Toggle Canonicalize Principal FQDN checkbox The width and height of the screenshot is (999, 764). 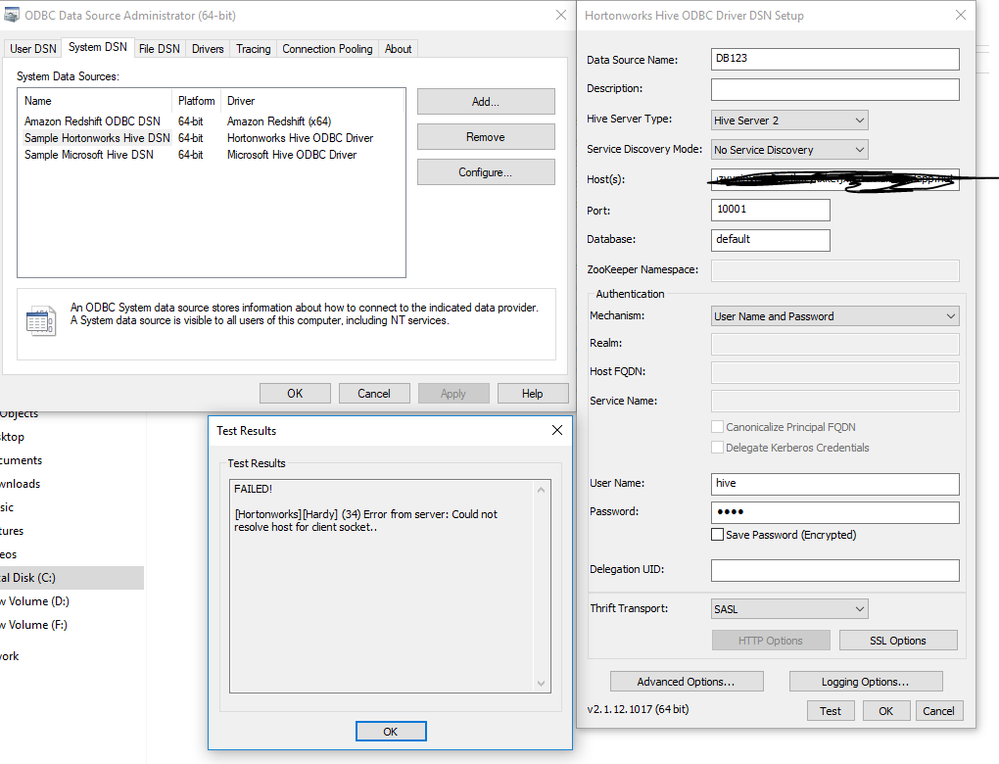[x=717, y=427]
